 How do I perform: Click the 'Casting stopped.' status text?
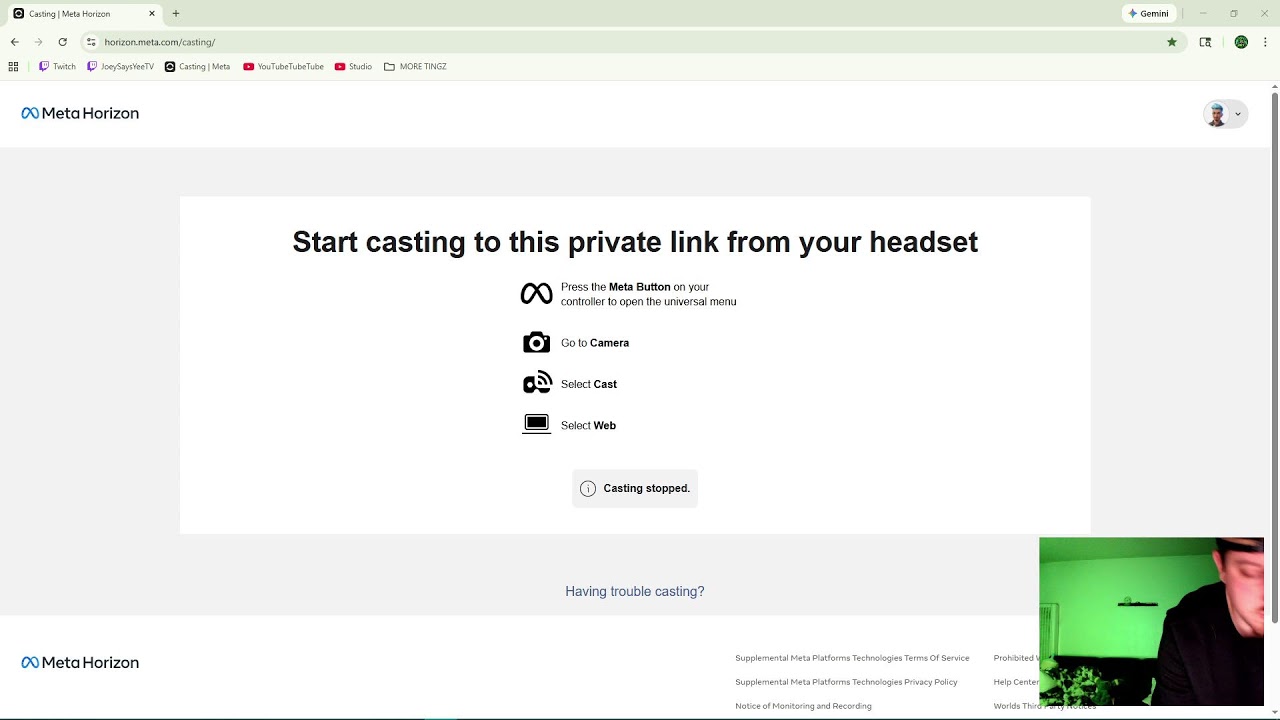(x=647, y=488)
